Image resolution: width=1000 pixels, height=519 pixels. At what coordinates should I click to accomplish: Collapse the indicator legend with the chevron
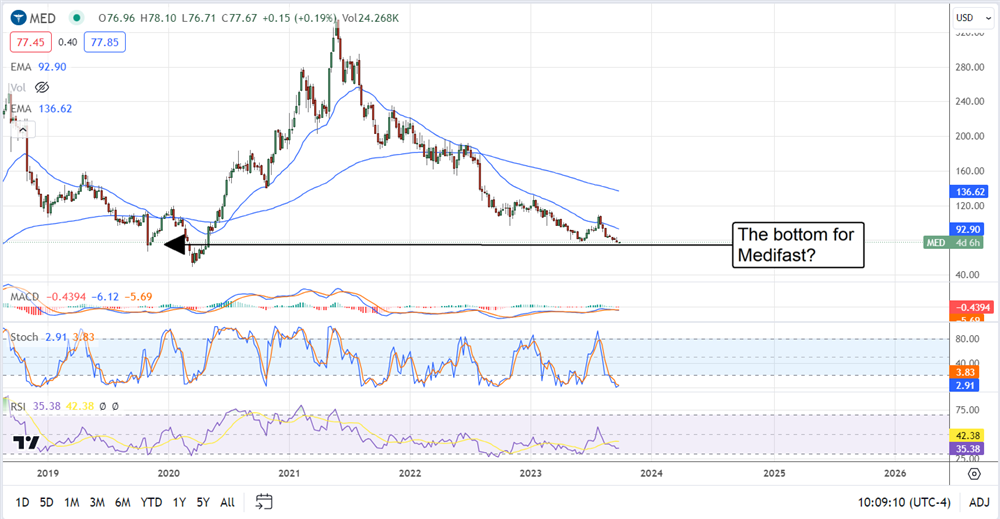pyautogui.click(x=23, y=131)
